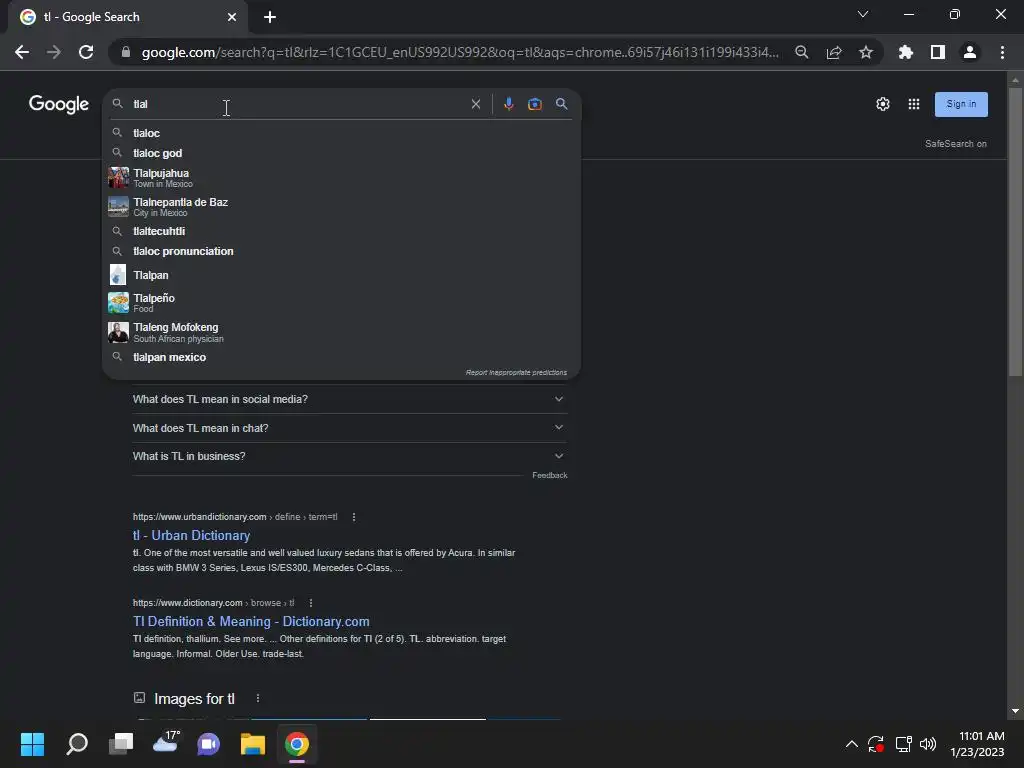Choose the Tlalnepantla de Baz suggestion
1024x768 pixels.
342,206
